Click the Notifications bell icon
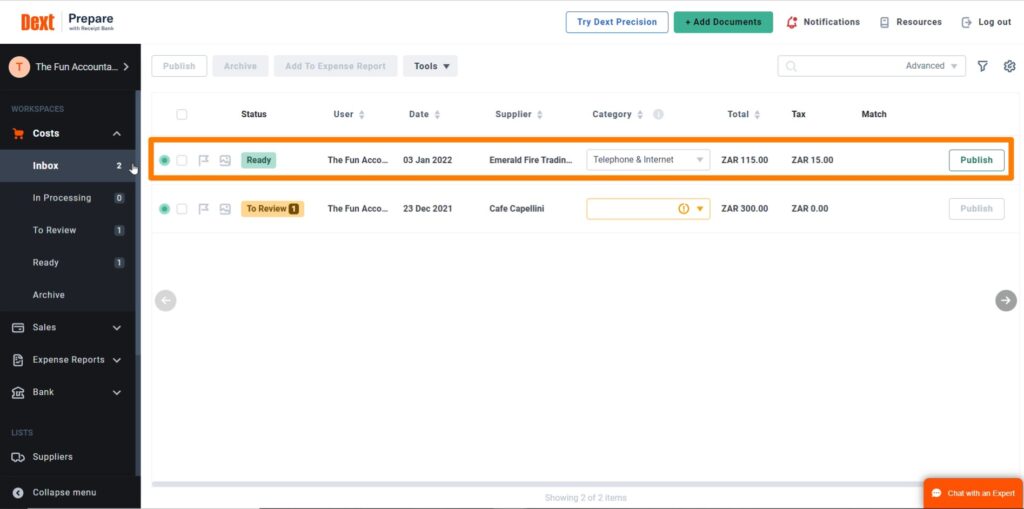The image size is (1024, 509). 792,22
